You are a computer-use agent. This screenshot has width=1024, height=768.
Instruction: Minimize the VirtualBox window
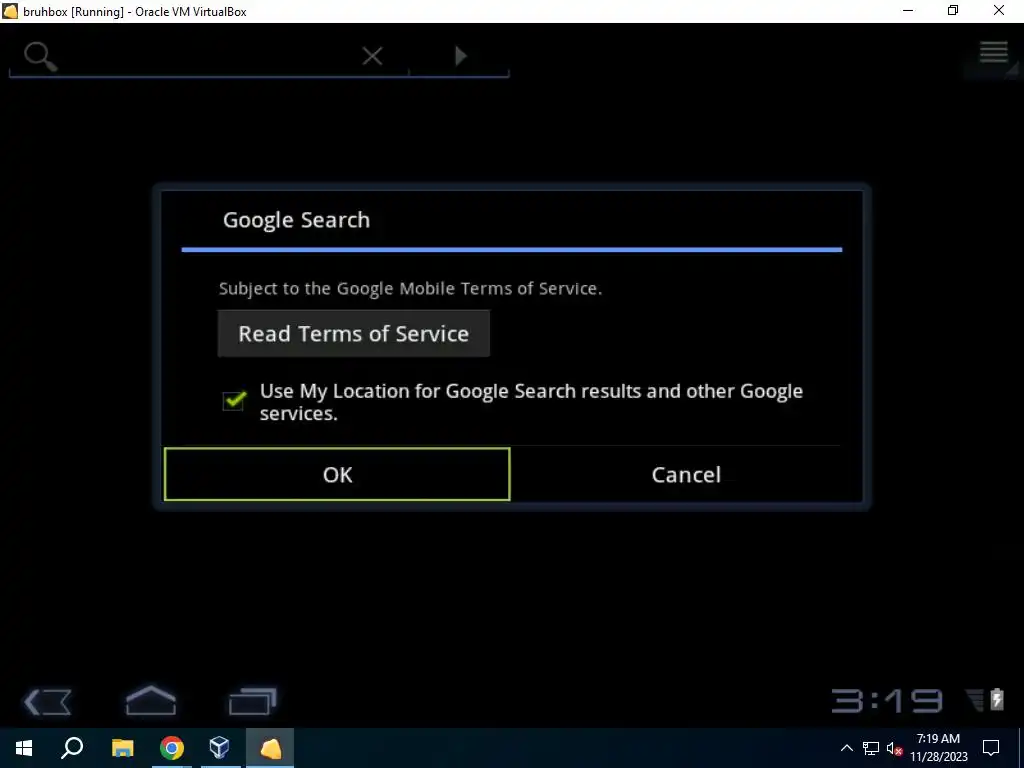tap(908, 11)
